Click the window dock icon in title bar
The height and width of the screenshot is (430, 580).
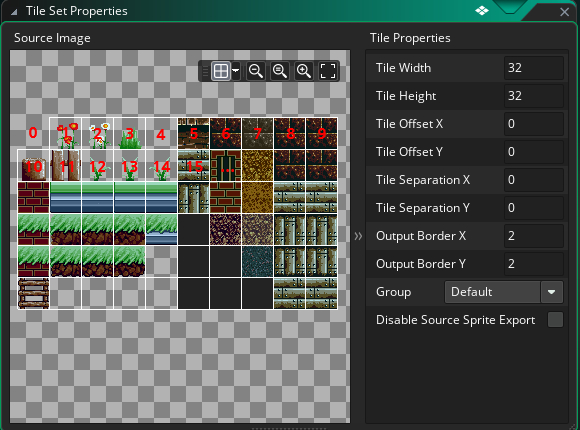pyautogui.click(x=482, y=11)
